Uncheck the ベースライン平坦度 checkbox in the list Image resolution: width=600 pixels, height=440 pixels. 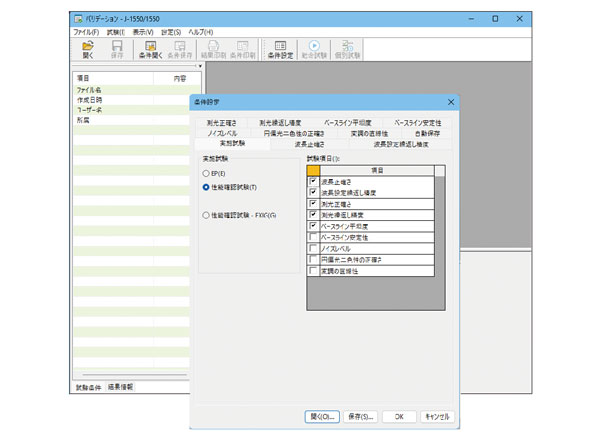click(x=313, y=226)
